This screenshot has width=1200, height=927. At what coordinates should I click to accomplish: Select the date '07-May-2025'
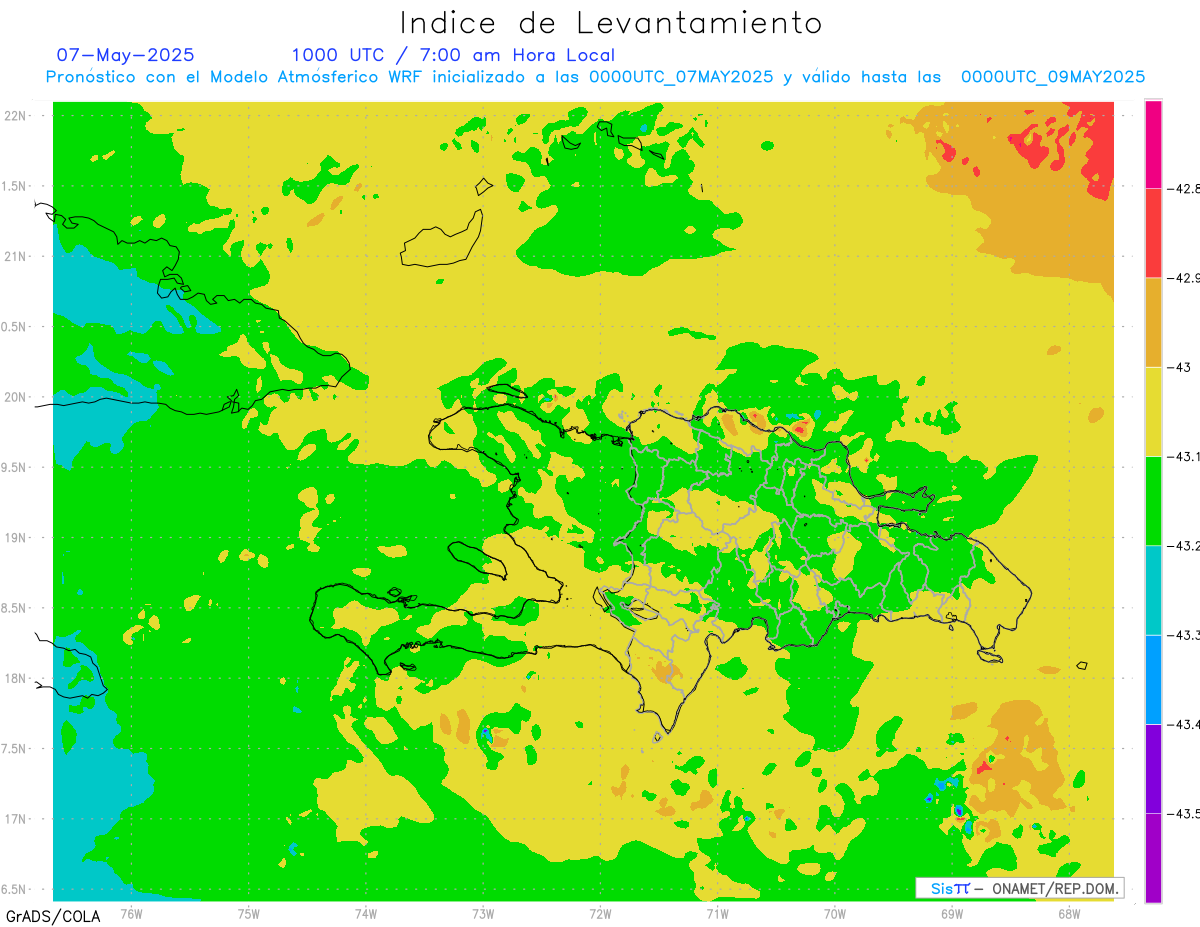pyautogui.click(x=126, y=55)
